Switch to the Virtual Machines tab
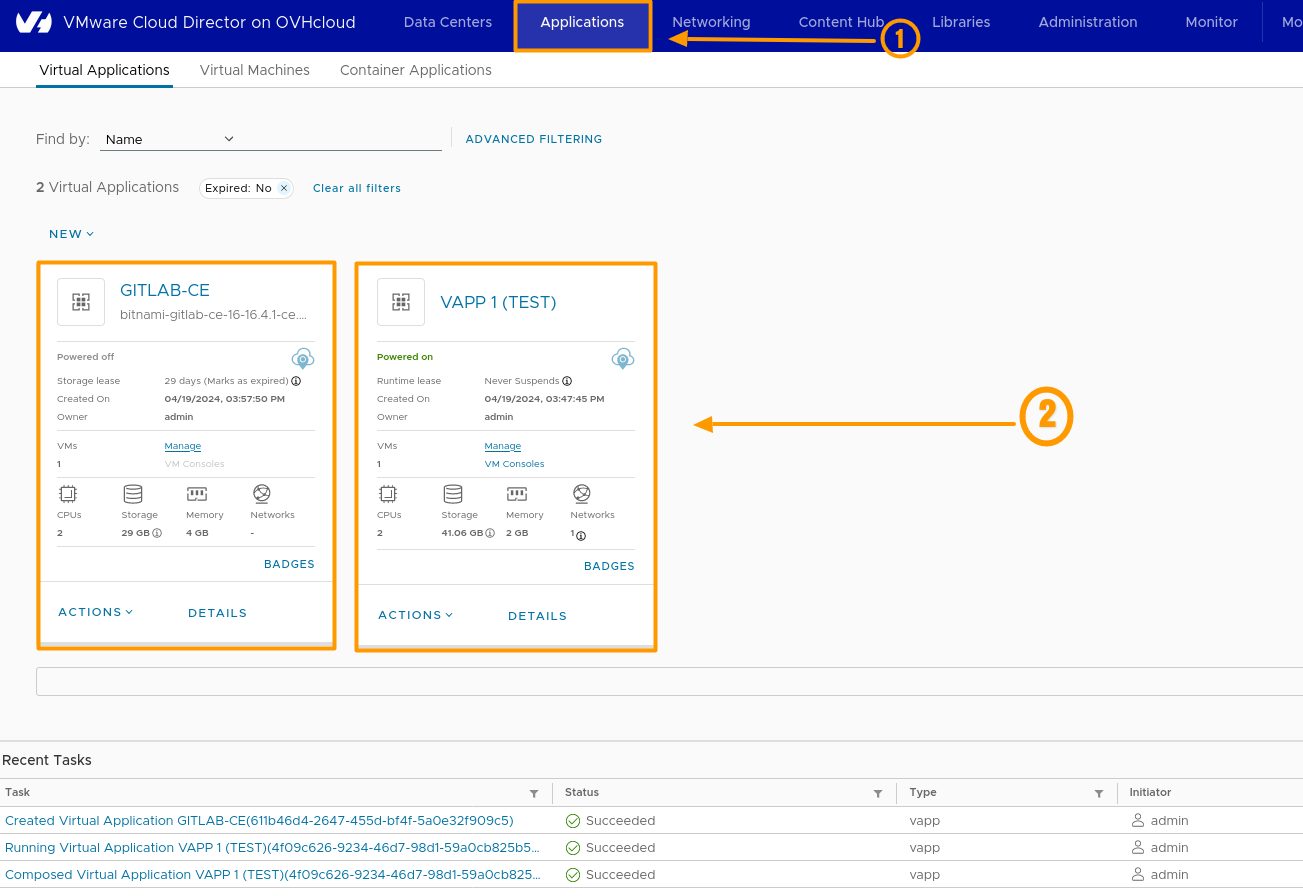This screenshot has width=1303, height=896. [255, 70]
